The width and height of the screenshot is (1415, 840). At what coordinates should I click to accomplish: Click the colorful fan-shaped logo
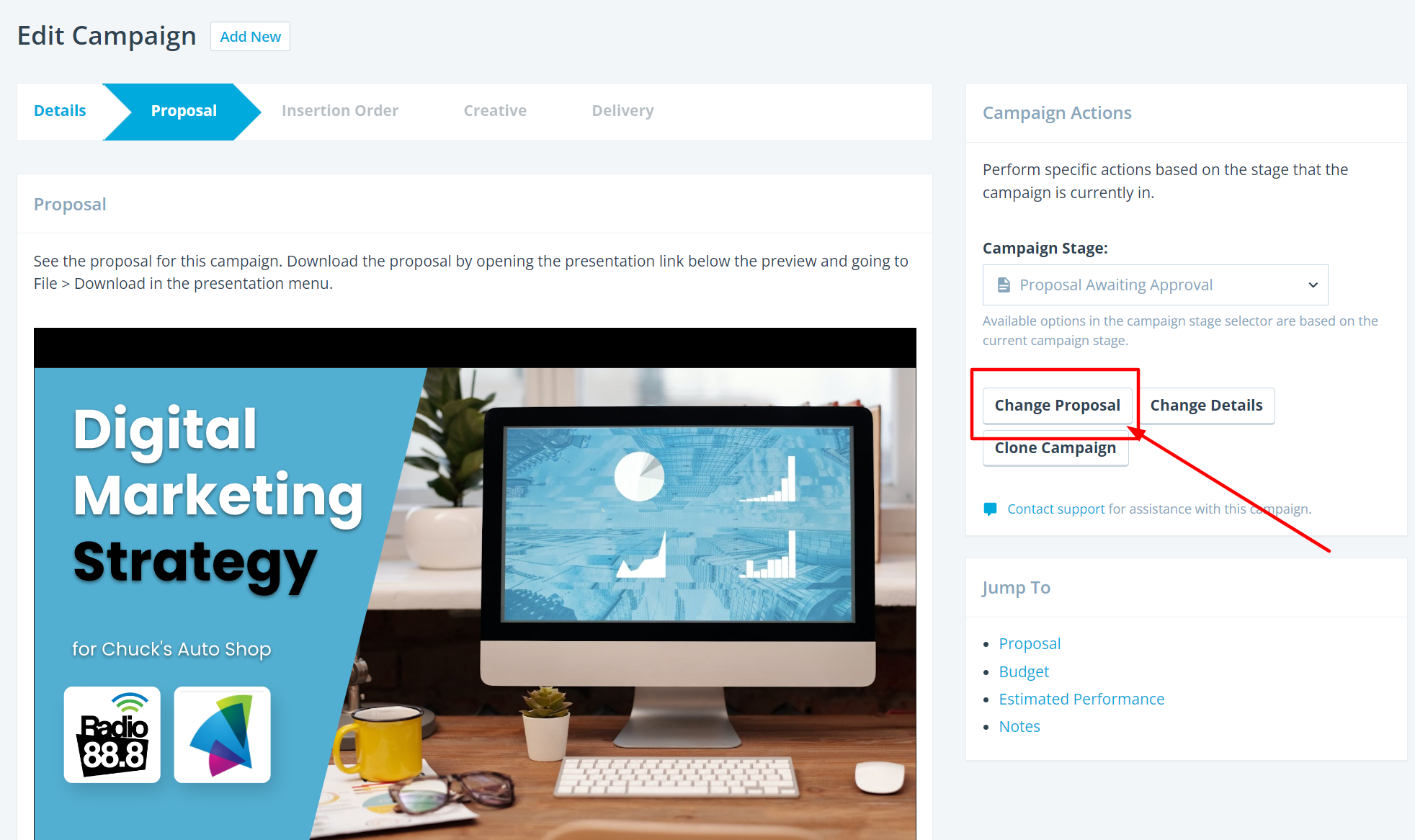tap(222, 735)
